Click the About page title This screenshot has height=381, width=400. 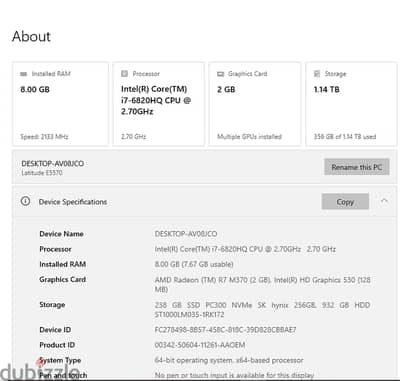31,36
